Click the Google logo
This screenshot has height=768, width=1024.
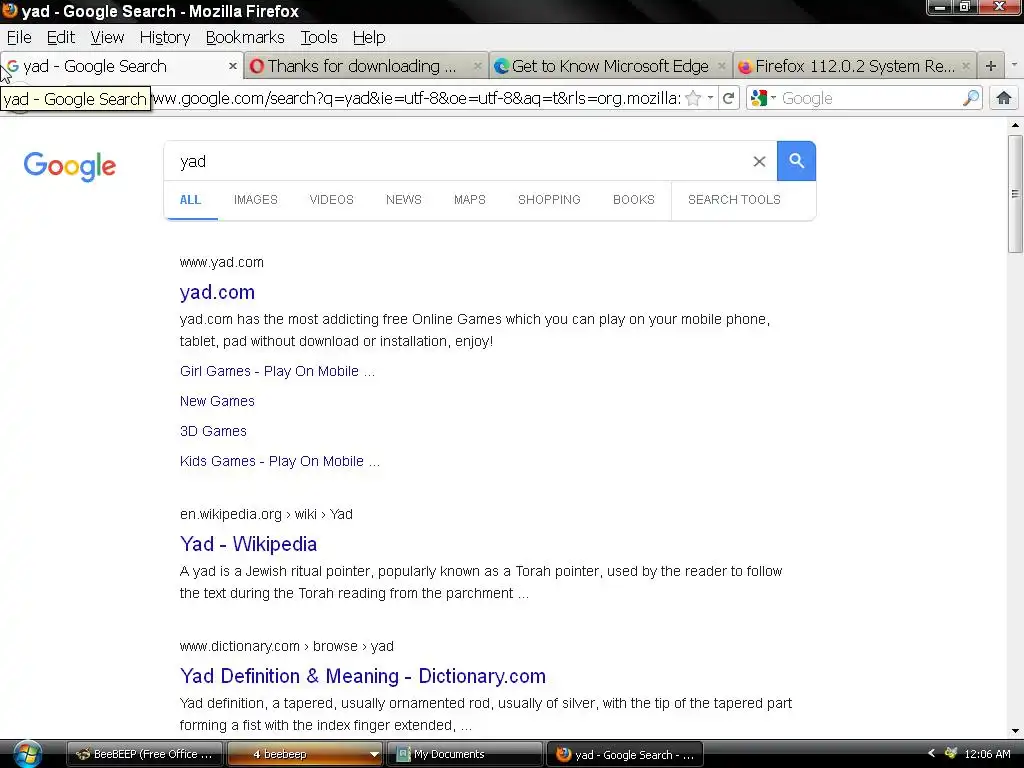coord(70,166)
